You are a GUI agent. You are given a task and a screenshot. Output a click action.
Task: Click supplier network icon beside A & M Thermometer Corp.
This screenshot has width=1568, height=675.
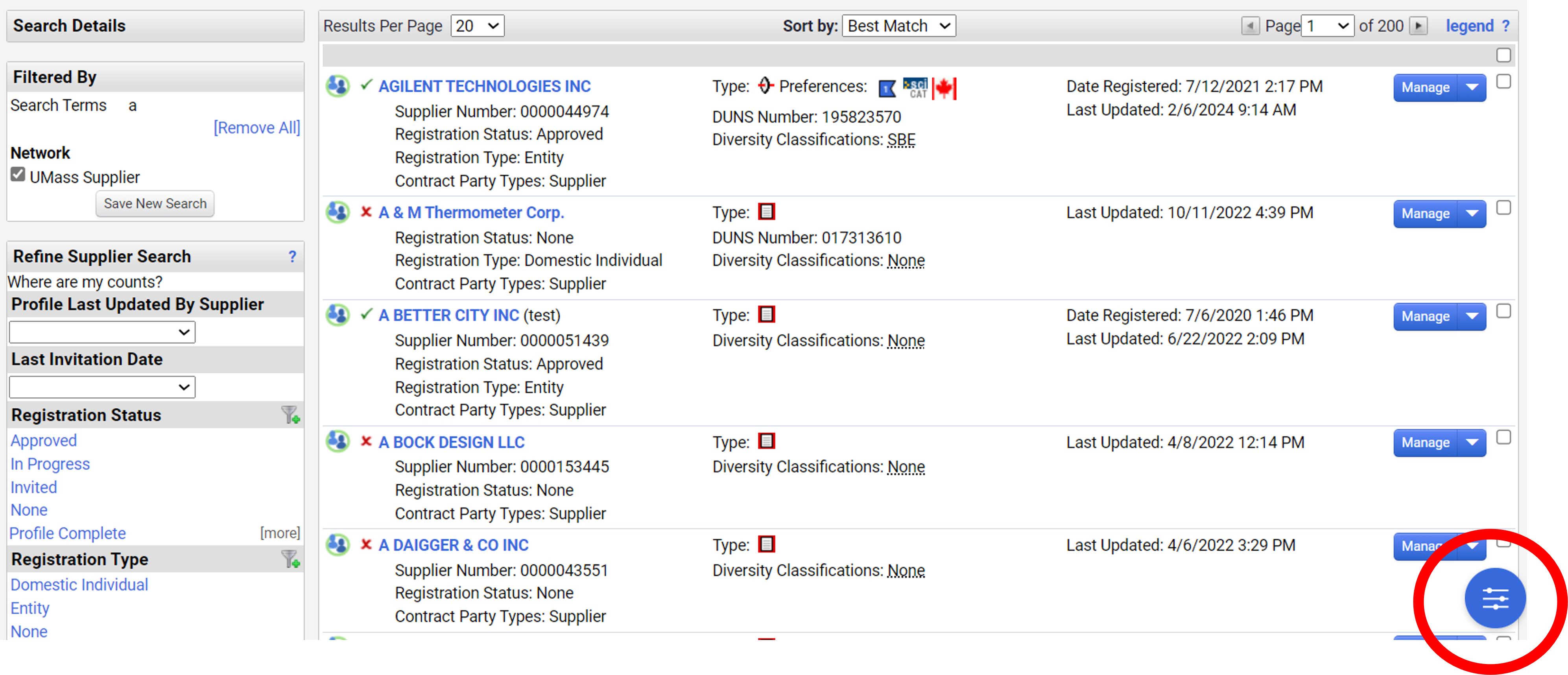pos(338,212)
